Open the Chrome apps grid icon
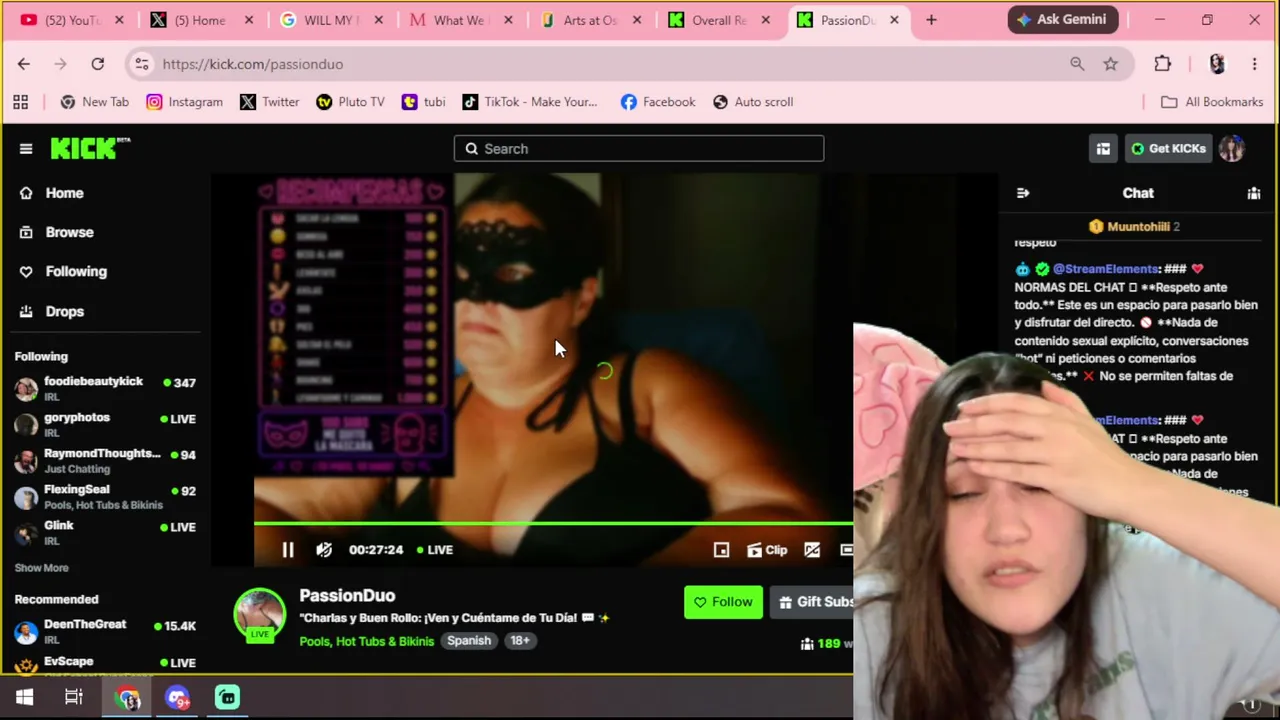The width and height of the screenshot is (1280, 720). pos(20,102)
